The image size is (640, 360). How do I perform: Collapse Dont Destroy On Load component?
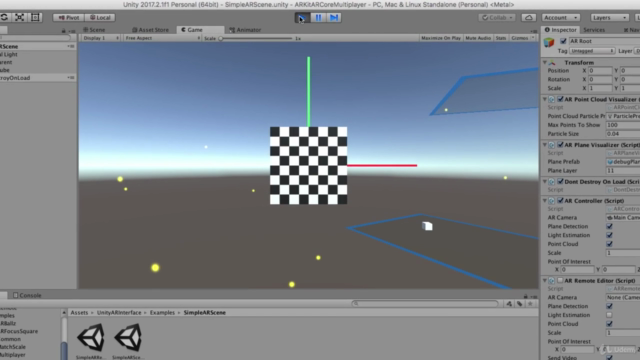(545, 182)
